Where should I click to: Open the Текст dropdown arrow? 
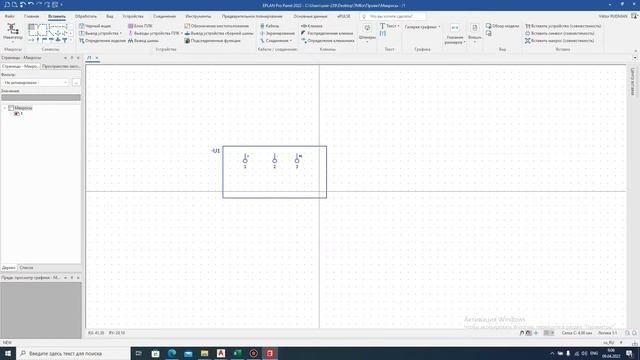pos(398,26)
